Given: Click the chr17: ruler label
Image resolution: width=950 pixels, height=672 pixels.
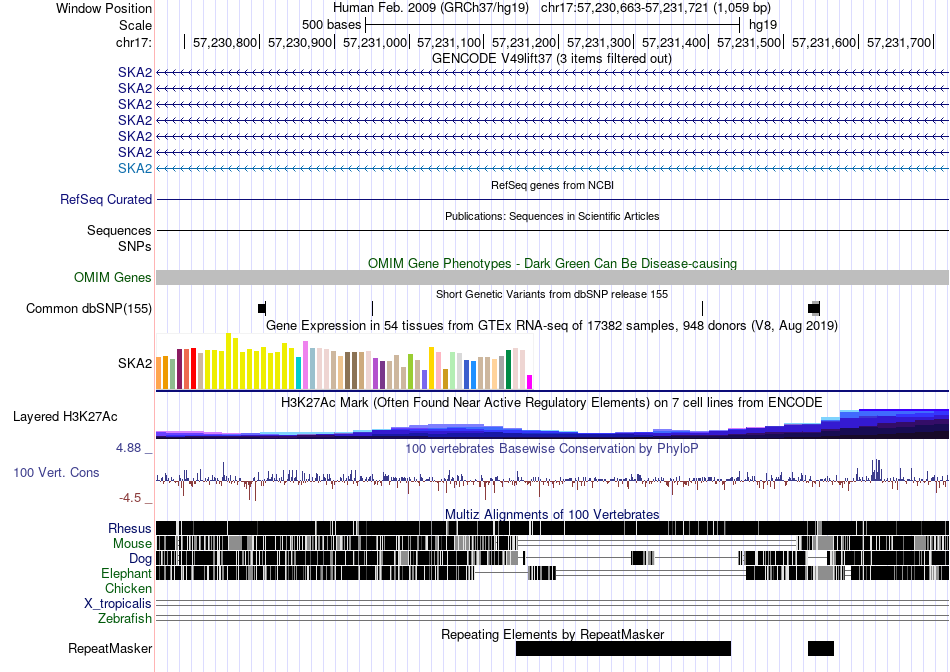Looking at the screenshot, I should pyautogui.click(x=134, y=42).
